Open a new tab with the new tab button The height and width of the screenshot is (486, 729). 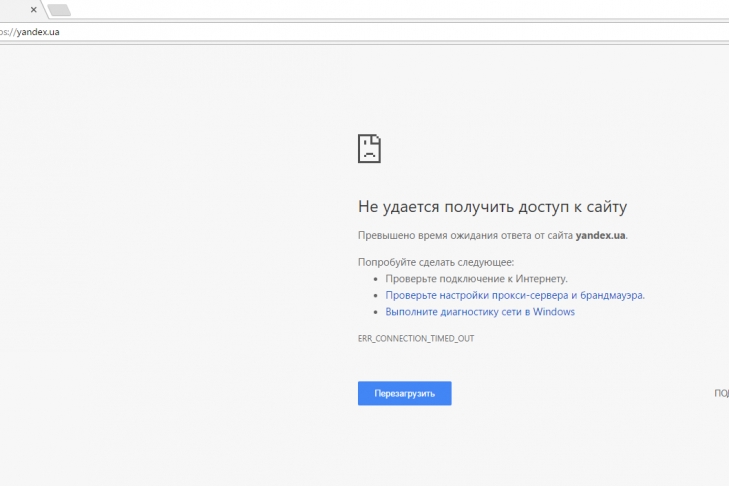pos(59,10)
